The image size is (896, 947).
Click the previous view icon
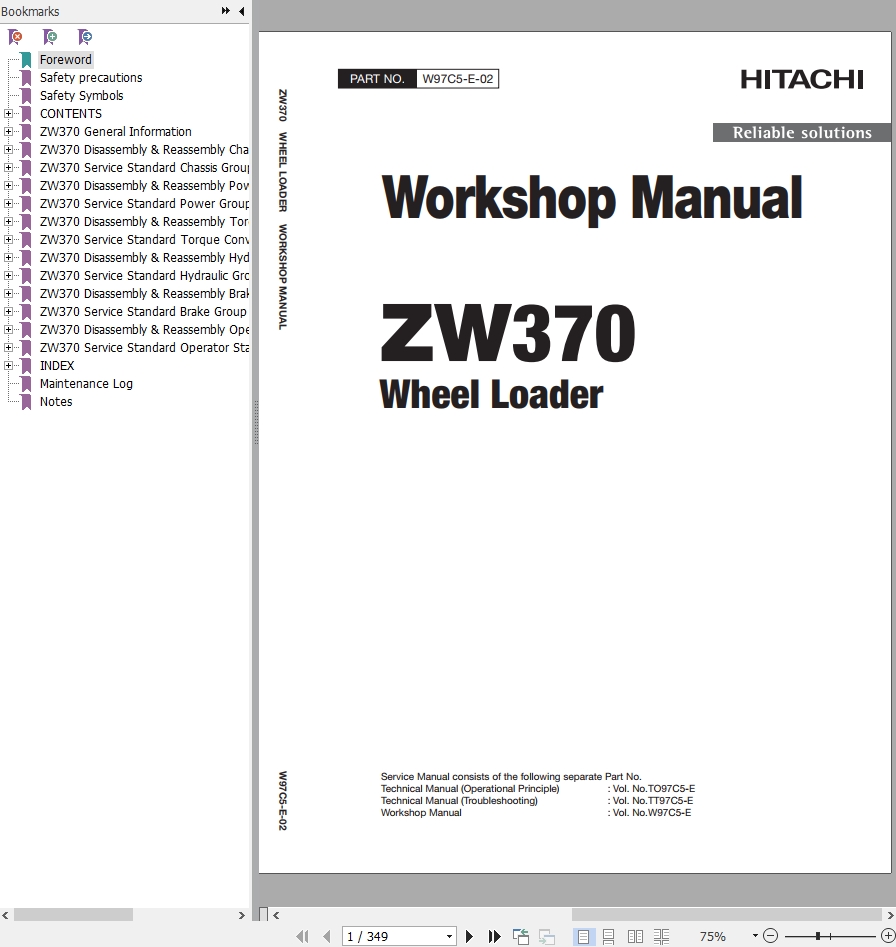pos(520,936)
